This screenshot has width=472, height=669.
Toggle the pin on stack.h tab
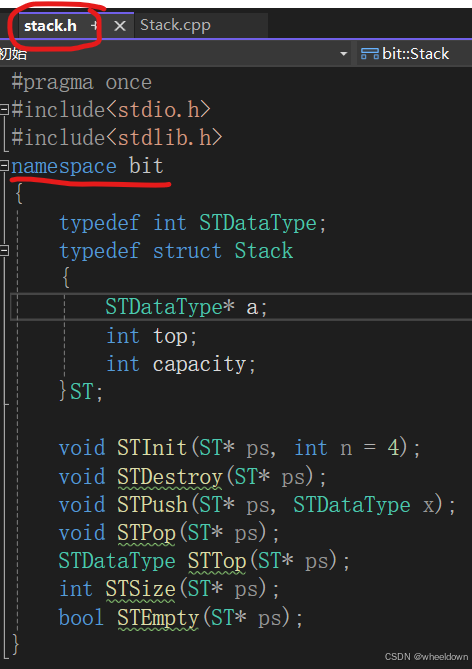[95, 26]
